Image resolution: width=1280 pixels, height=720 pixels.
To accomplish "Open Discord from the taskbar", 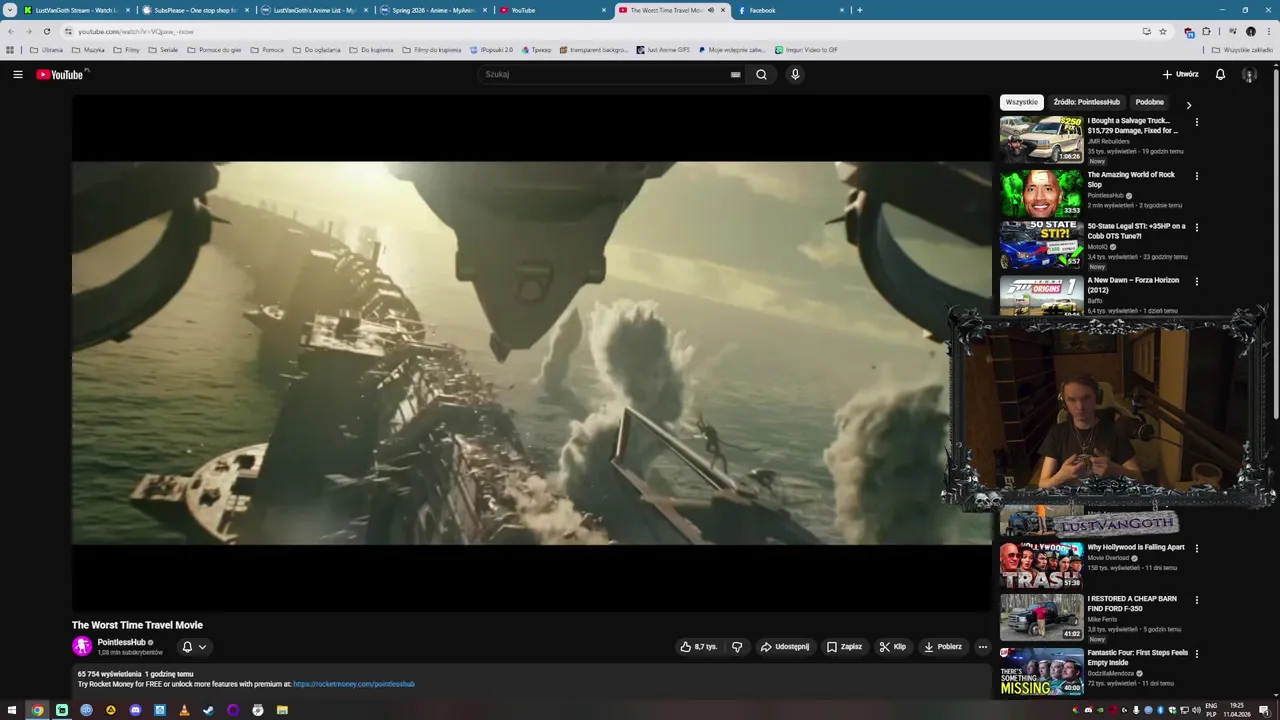I will pyautogui.click(x=135, y=710).
